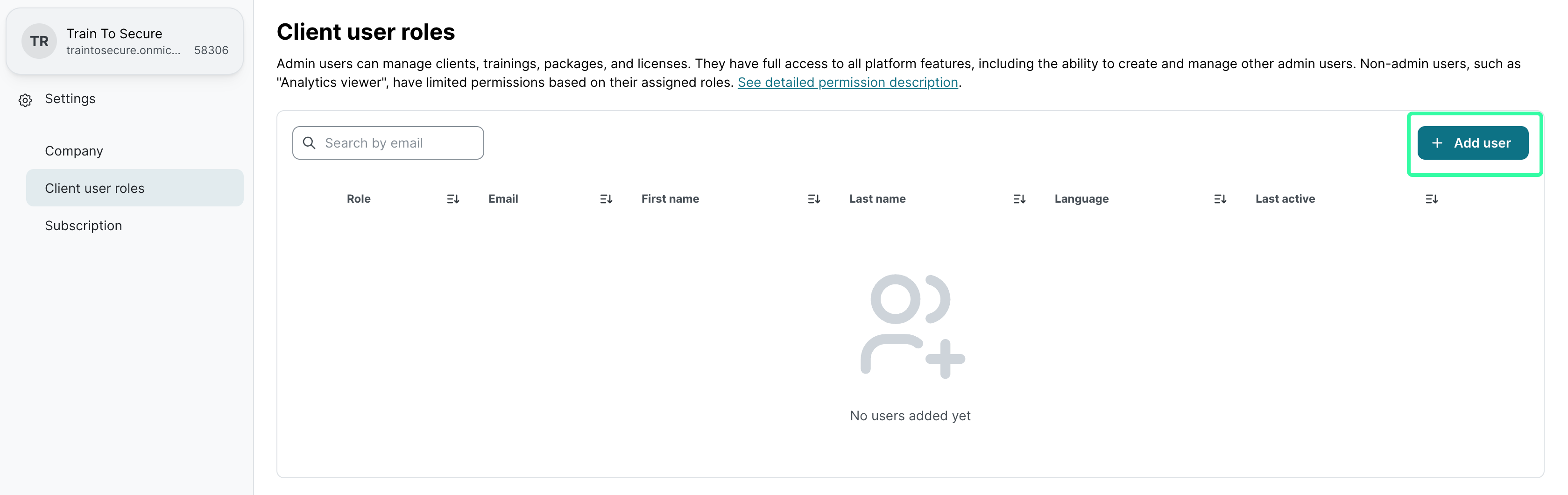The width and height of the screenshot is (1568, 495).
Task: Sort by Last active column icon
Action: 1431,199
